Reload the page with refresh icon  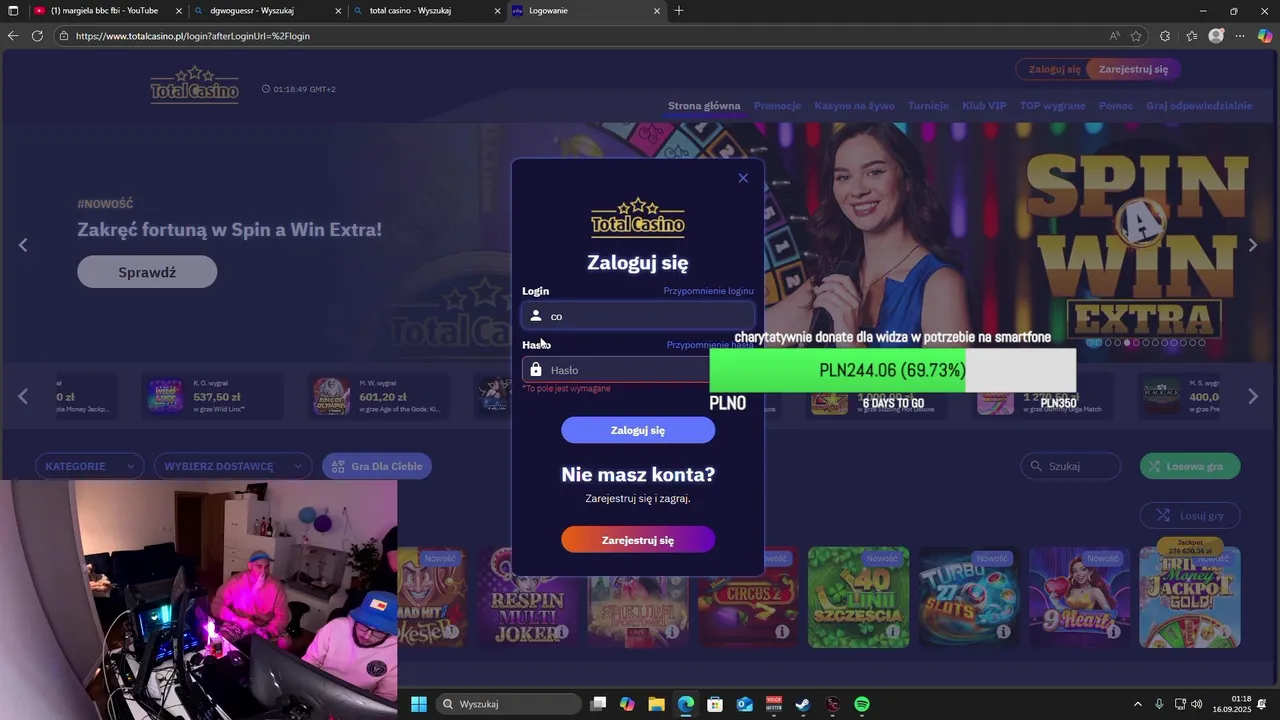pos(37,36)
